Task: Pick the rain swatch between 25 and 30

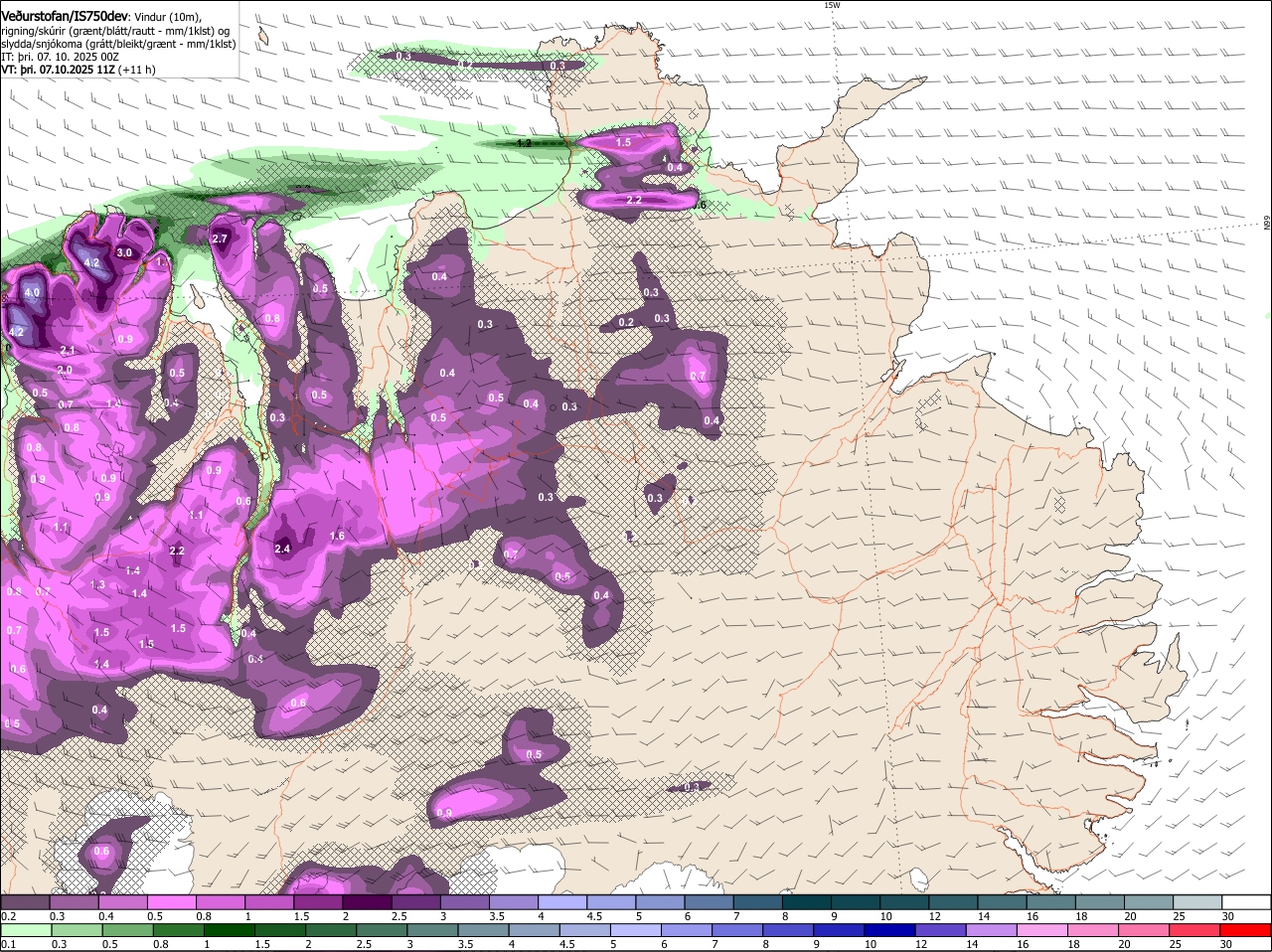Action: [1194, 930]
